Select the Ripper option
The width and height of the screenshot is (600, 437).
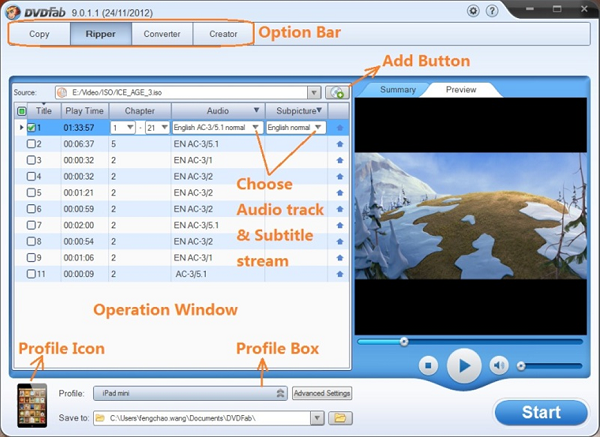click(101, 34)
